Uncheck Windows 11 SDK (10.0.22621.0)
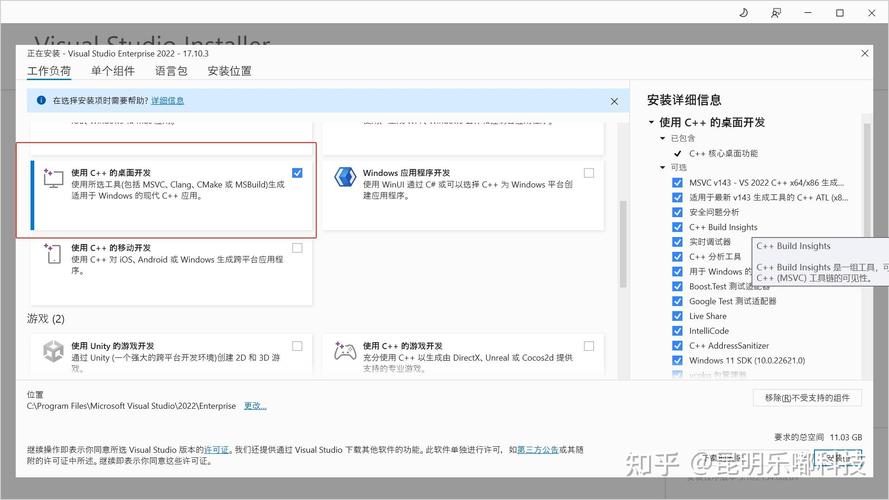This screenshot has height=500, width=889. [x=677, y=360]
